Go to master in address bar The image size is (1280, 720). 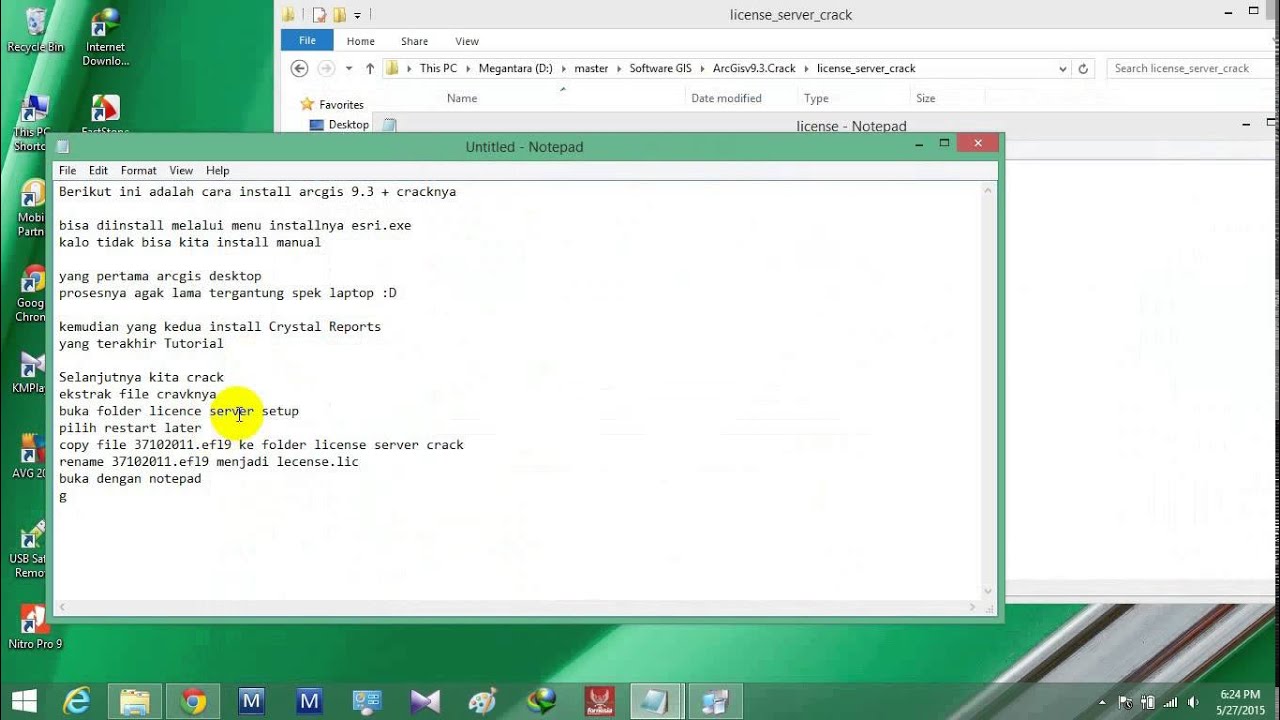click(x=591, y=68)
